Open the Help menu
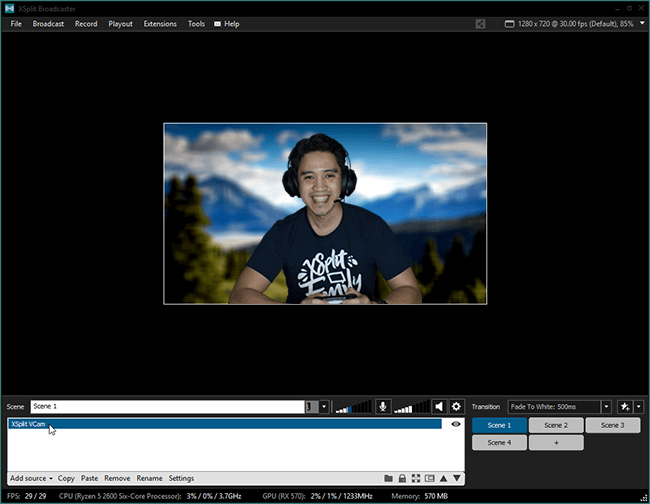 (x=227, y=24)
